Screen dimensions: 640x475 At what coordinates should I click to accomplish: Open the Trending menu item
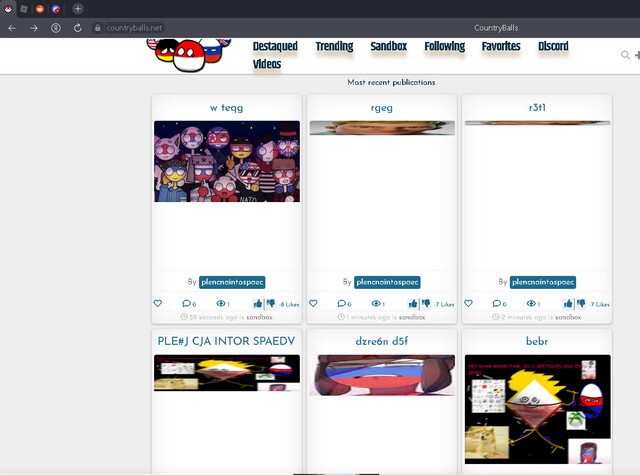(x=334, y=47)
